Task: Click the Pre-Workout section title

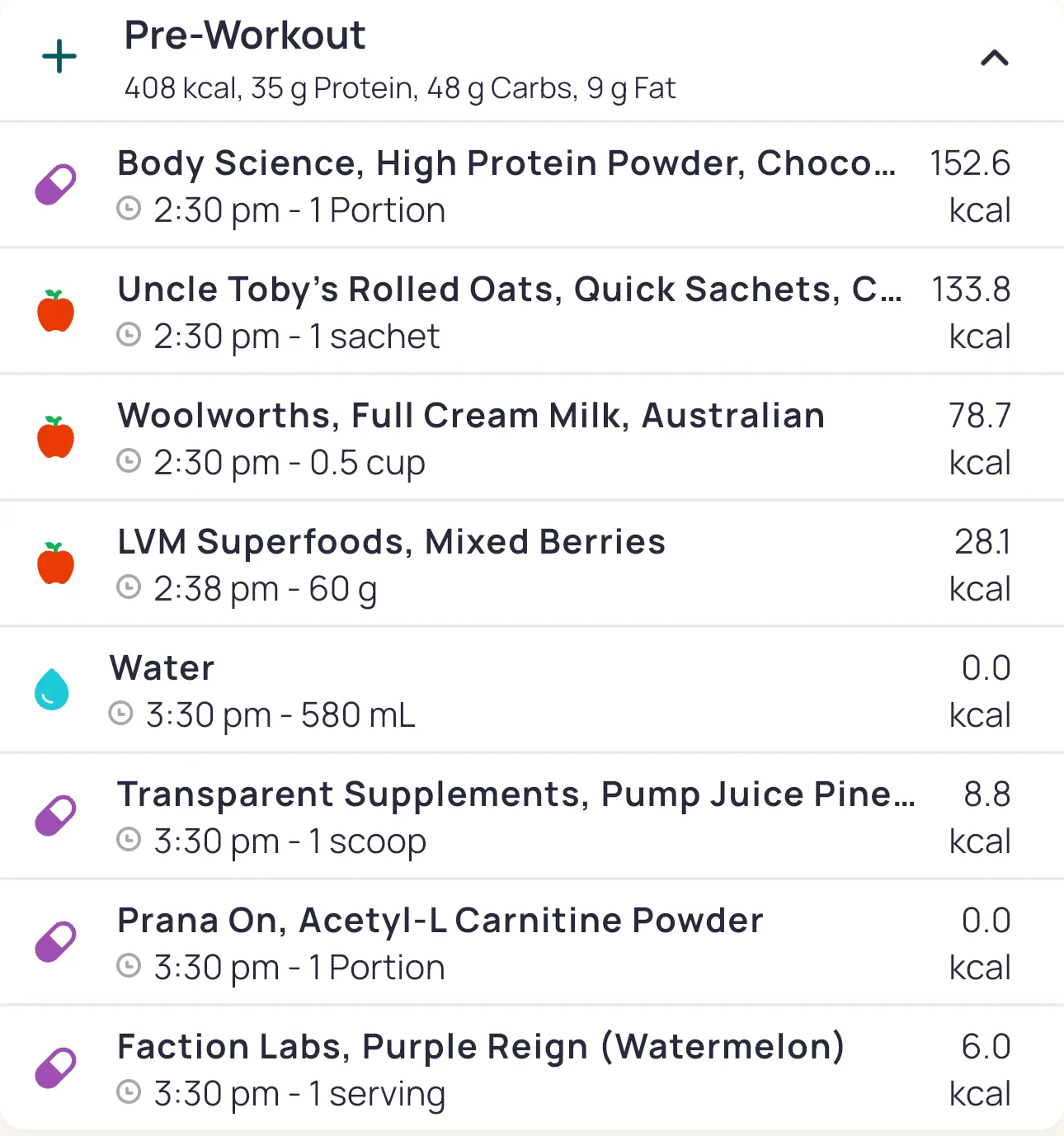Action: coord(244,36)
